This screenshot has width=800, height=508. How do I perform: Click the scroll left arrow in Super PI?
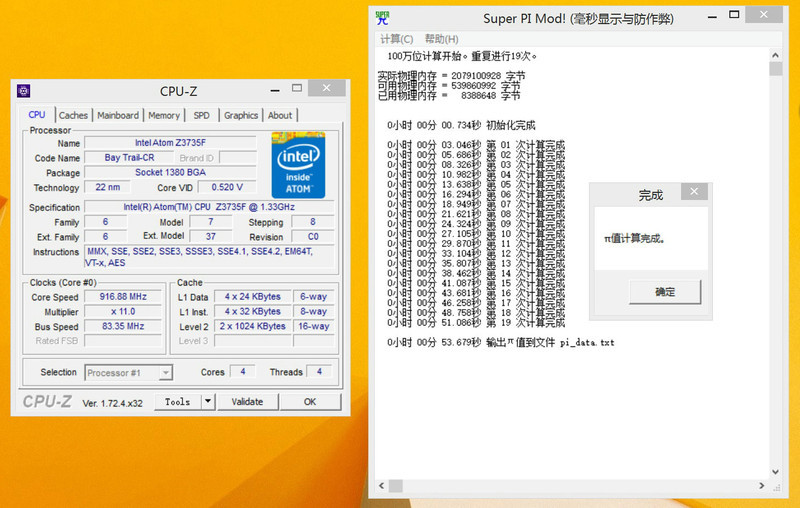tap(382, 486)
